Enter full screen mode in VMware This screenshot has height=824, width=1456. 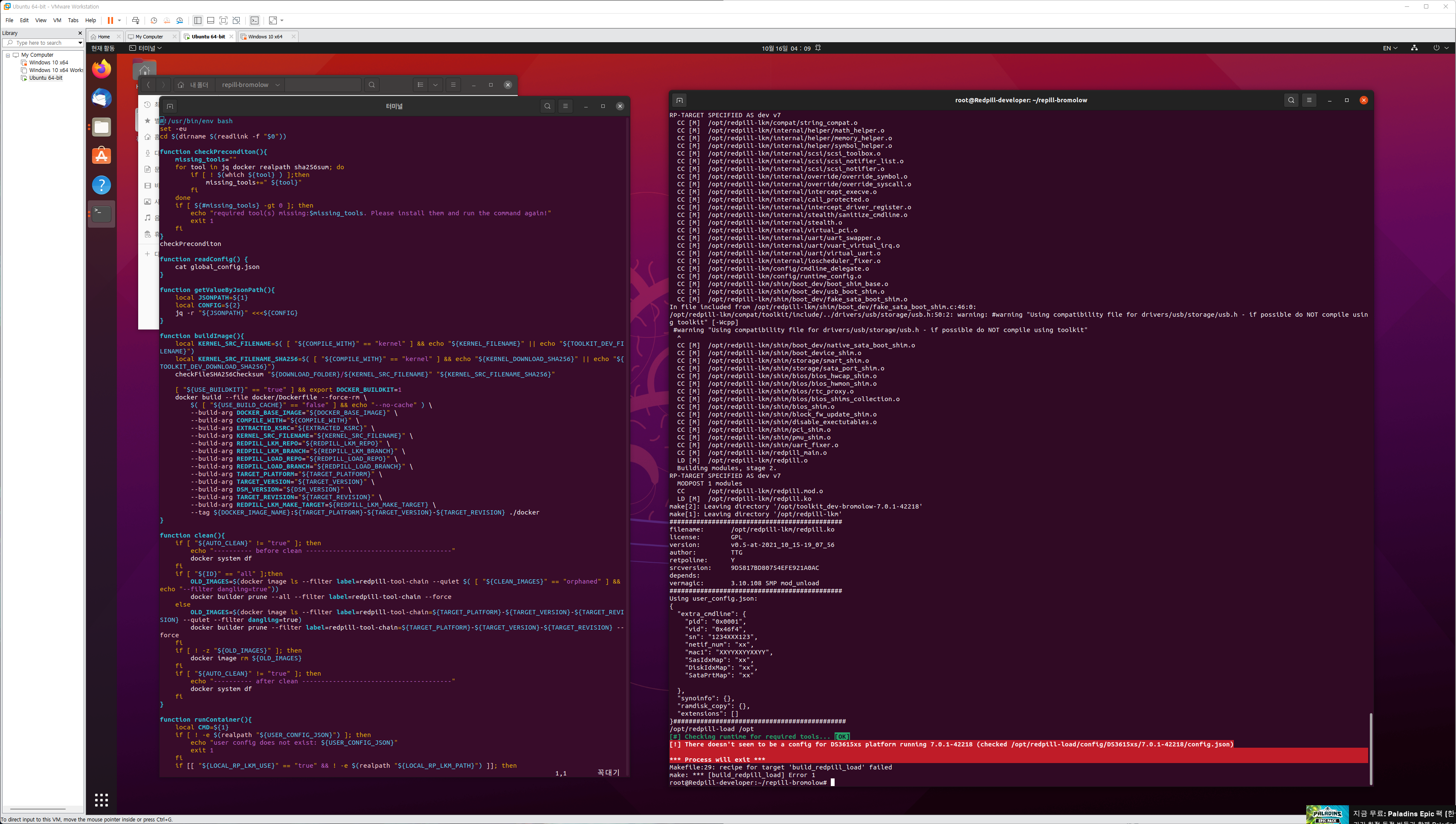223,20
